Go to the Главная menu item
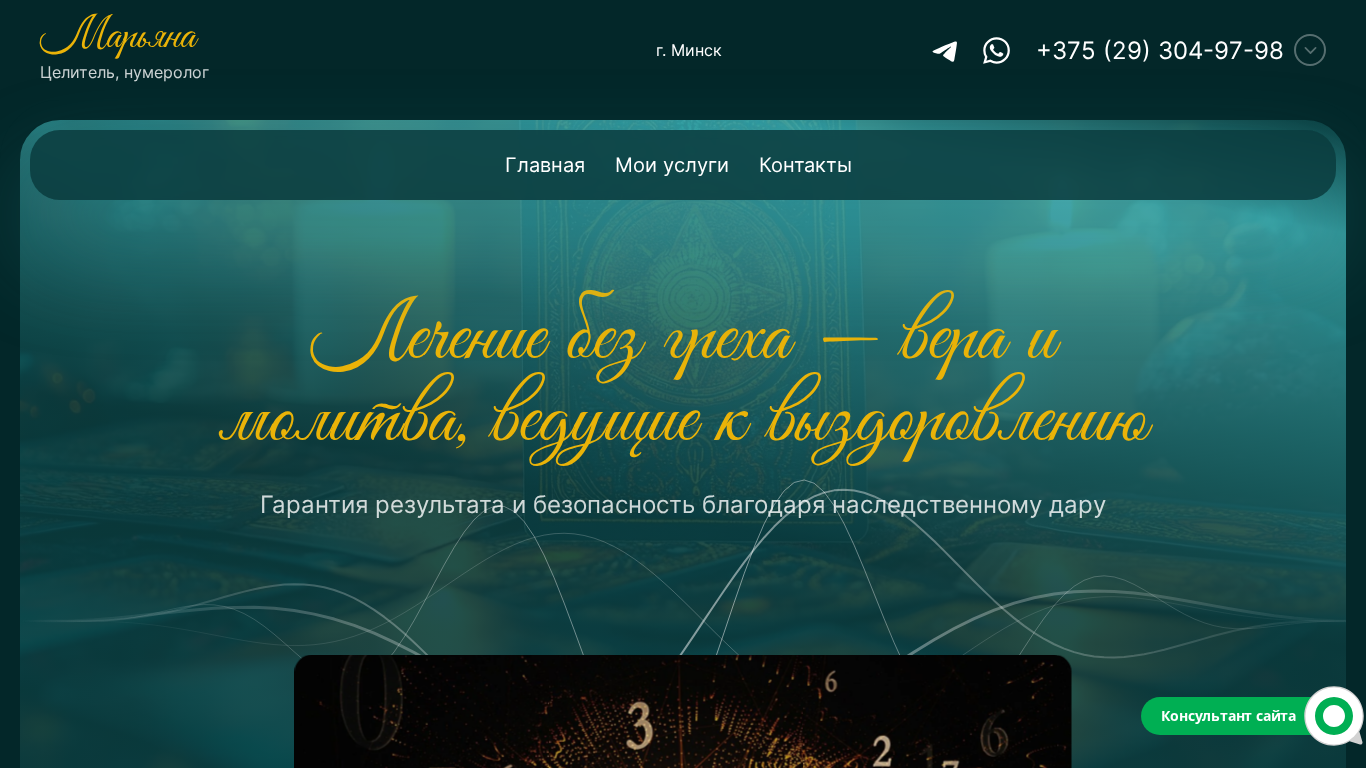The height and width of the screenshot is (768, 1366). click(x=545, y=165)
